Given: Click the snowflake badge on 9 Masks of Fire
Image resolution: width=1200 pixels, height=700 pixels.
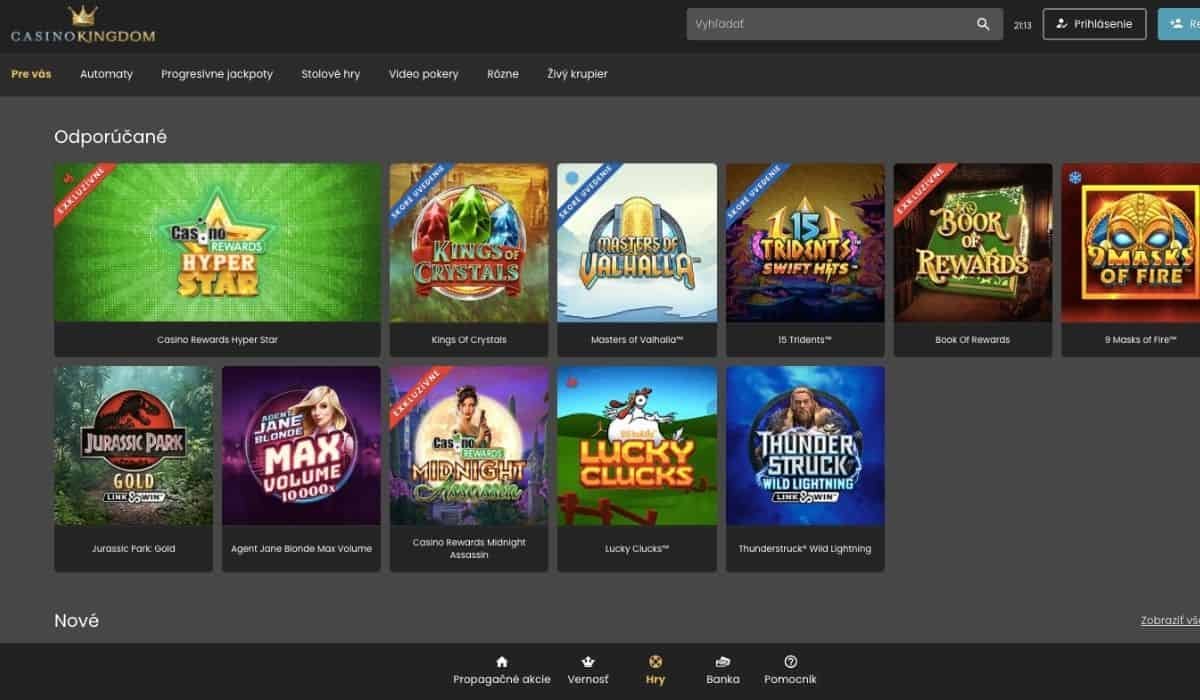Looking at the screenshot, I should click(x=1076, y=178).
